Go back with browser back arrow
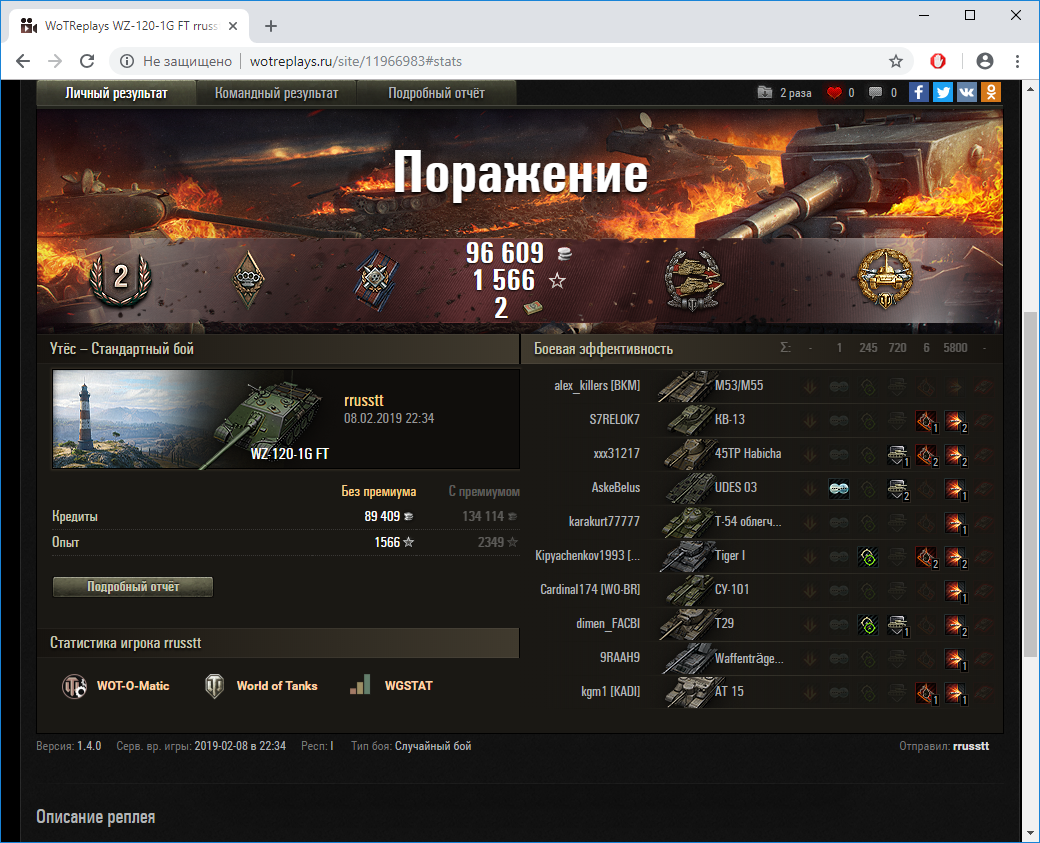The height and width of the screenshot is (843, 1040). point(23,61)
